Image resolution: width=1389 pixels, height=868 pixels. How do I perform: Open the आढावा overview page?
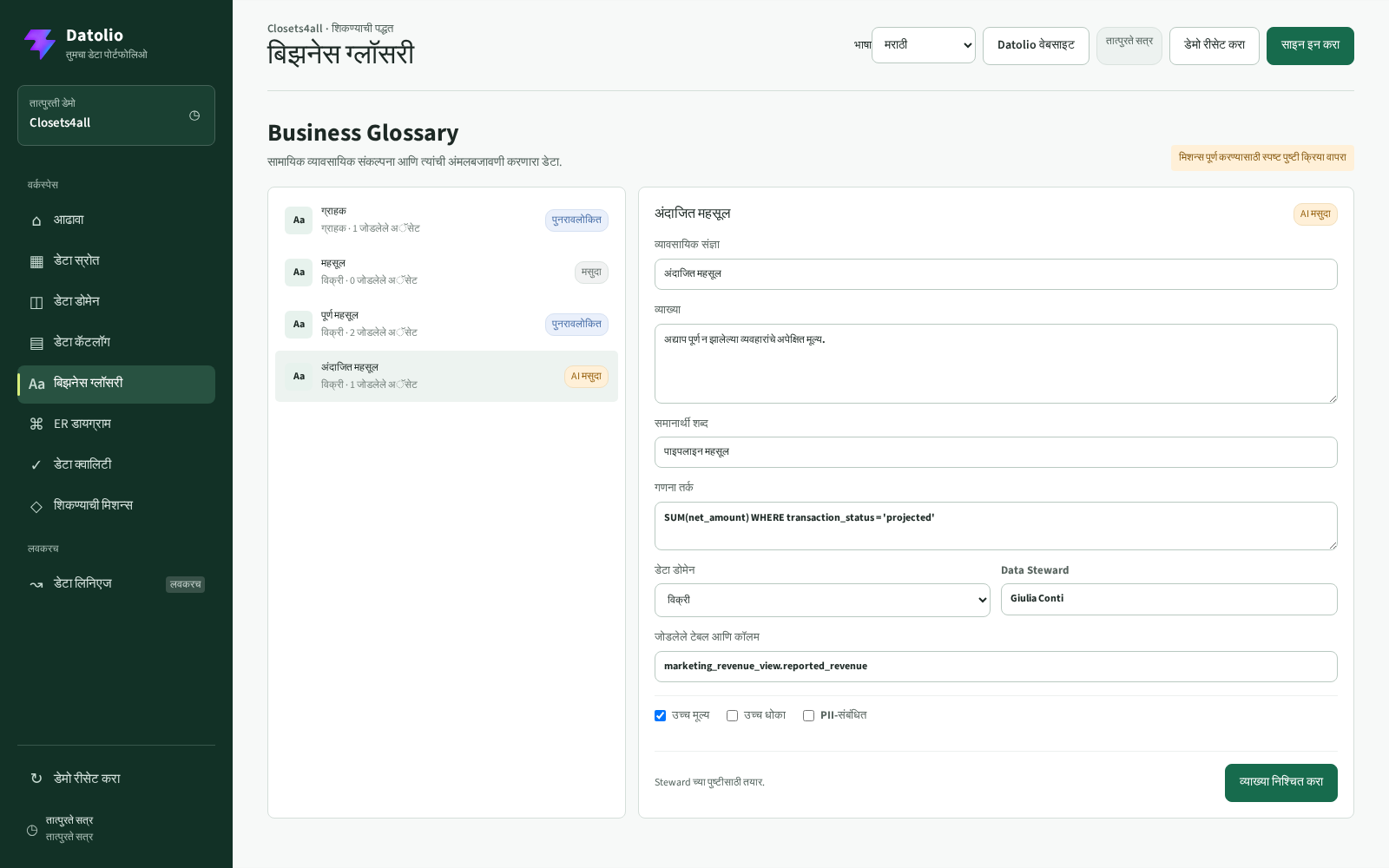pos(116,220)
